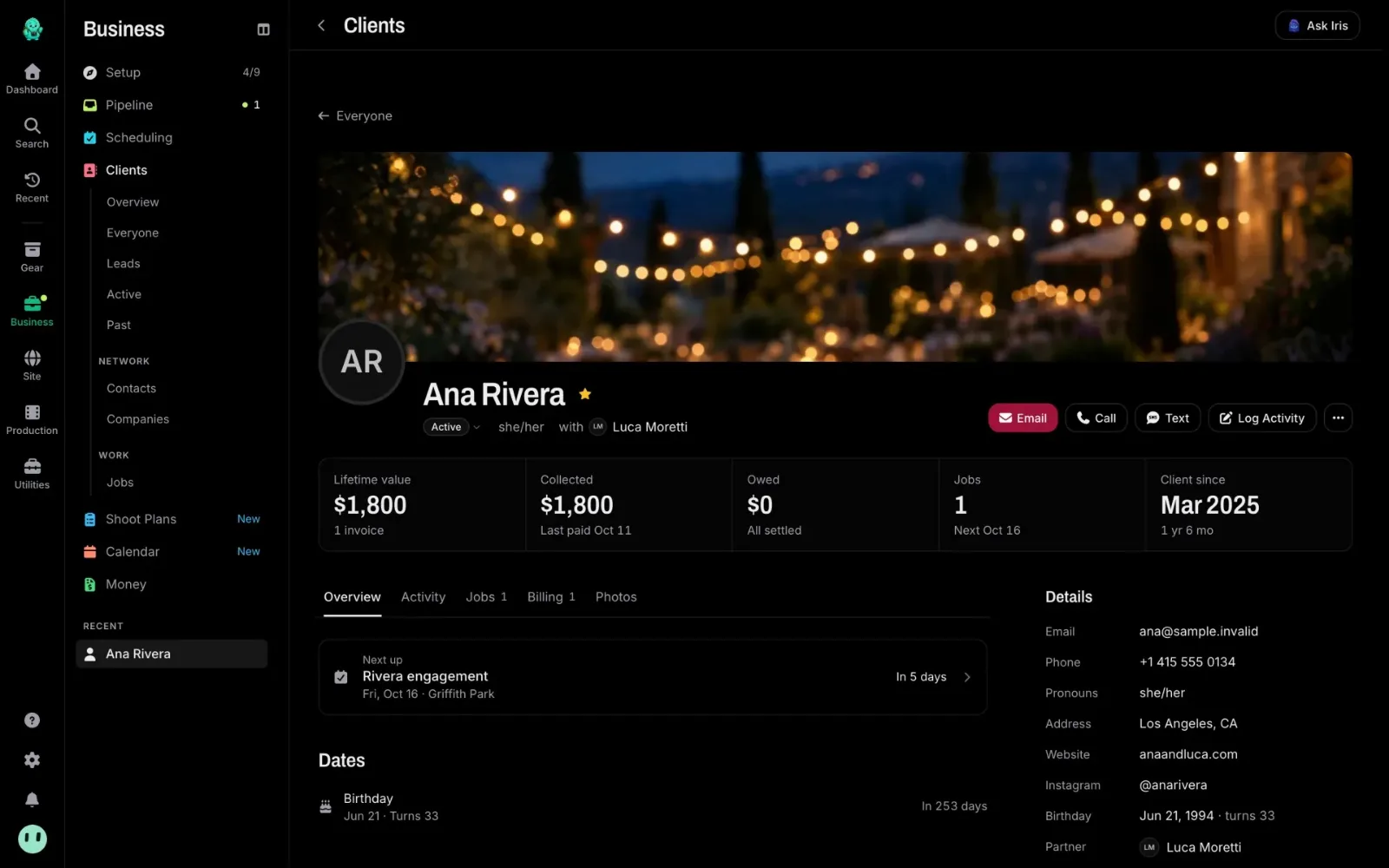
Task: Toggle the favorite star for Ana Rivera
Action: coord(585,394)
